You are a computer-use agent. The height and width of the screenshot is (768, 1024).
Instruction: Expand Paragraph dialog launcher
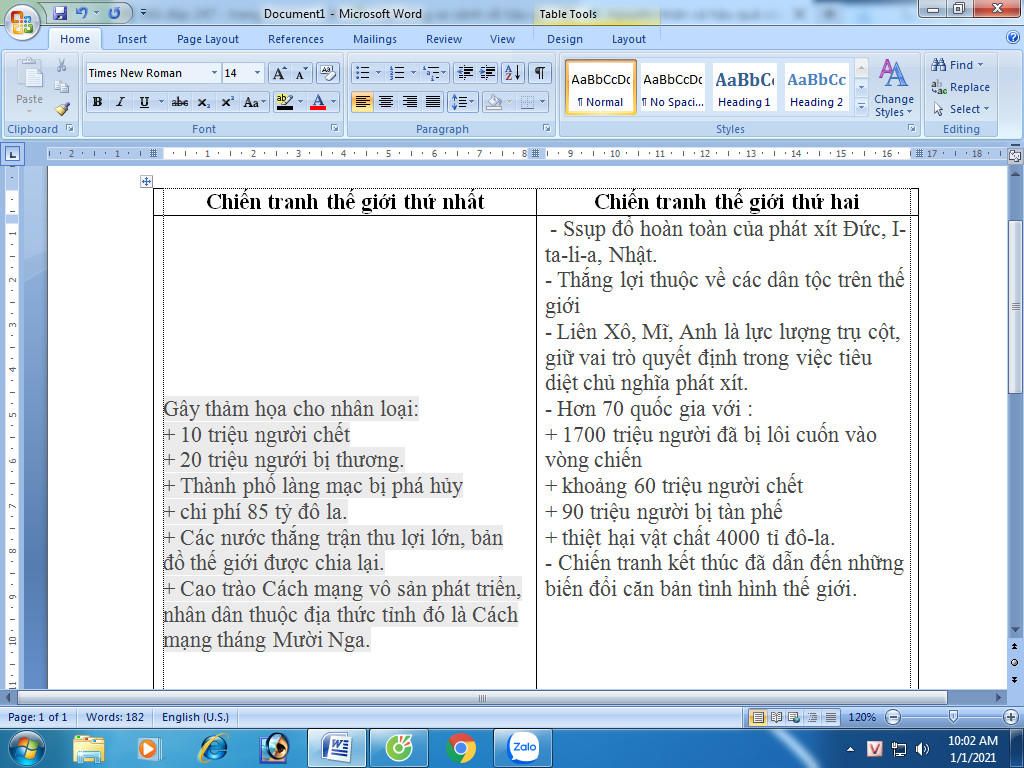(x=547, y=128)
